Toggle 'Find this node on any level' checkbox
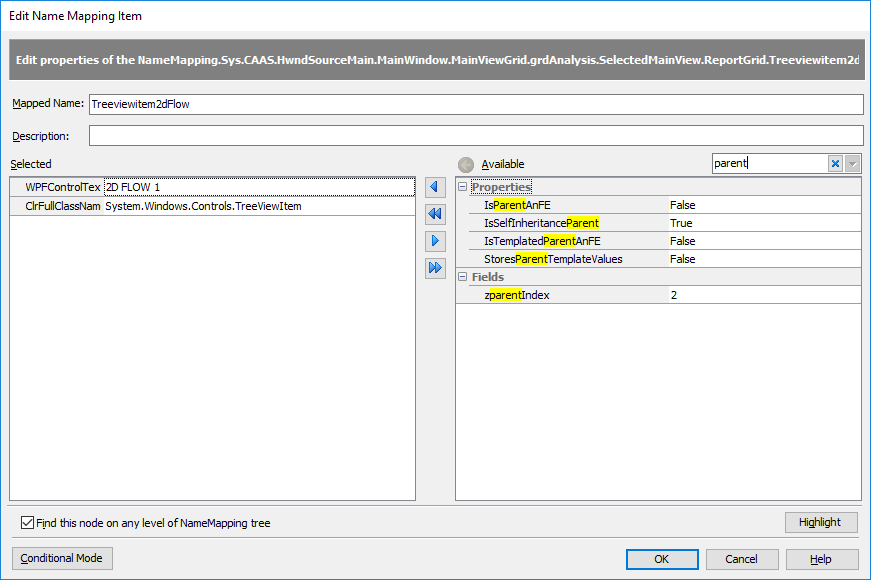The width and height of the screenshot is (871, 580). pyautogui.click(x=27, y=523)
